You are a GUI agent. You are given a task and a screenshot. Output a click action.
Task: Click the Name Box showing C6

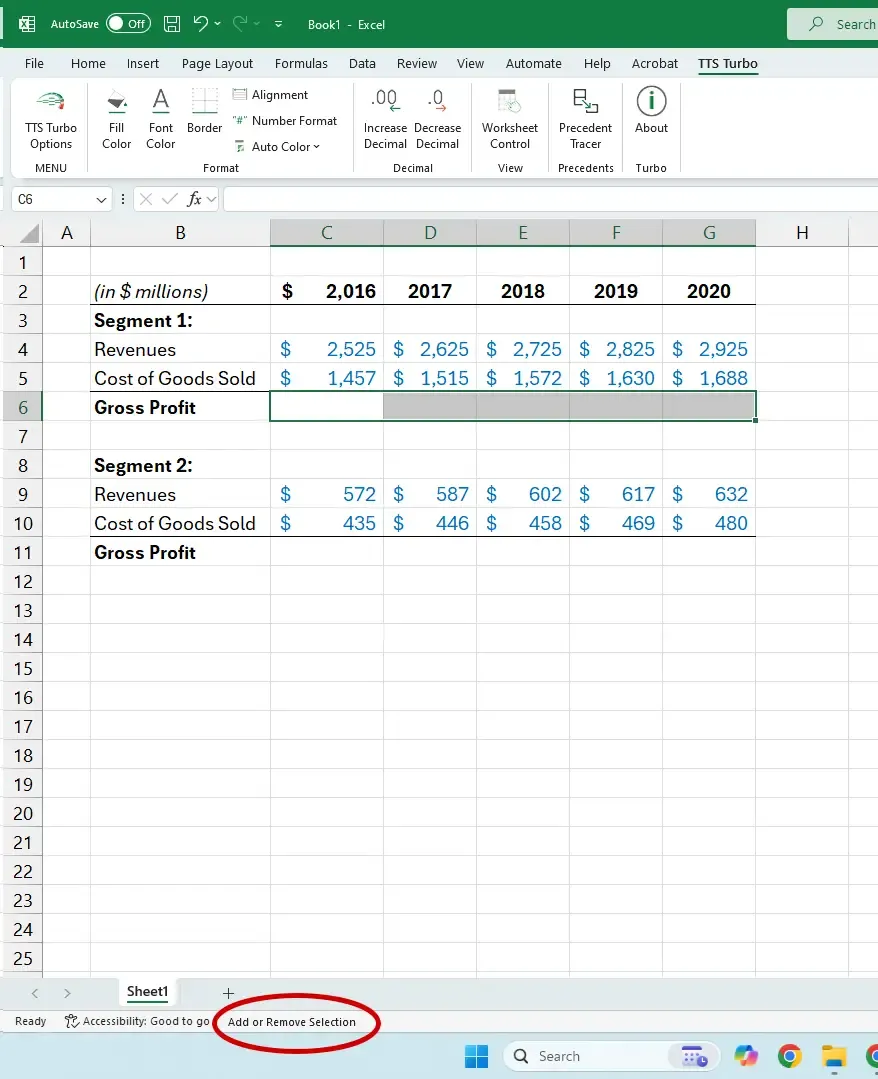(52, 200)
